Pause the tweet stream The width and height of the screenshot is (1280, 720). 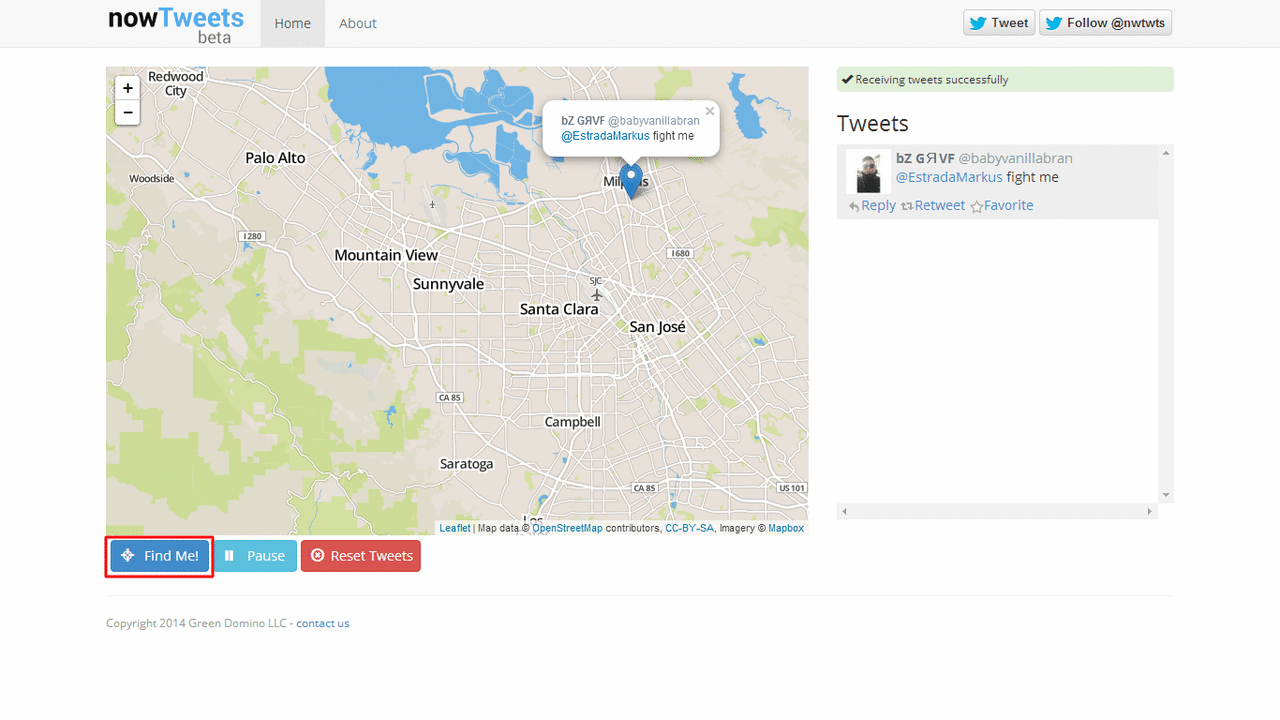pyautogui.click(x=255, y=556)
